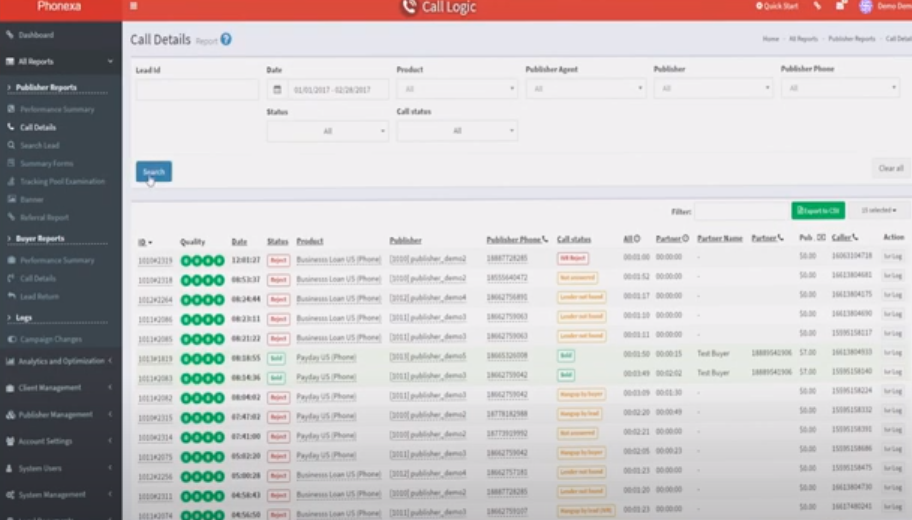Click the phone icon in top header
The height and width of the screenshot is (520, 912).
817,6
